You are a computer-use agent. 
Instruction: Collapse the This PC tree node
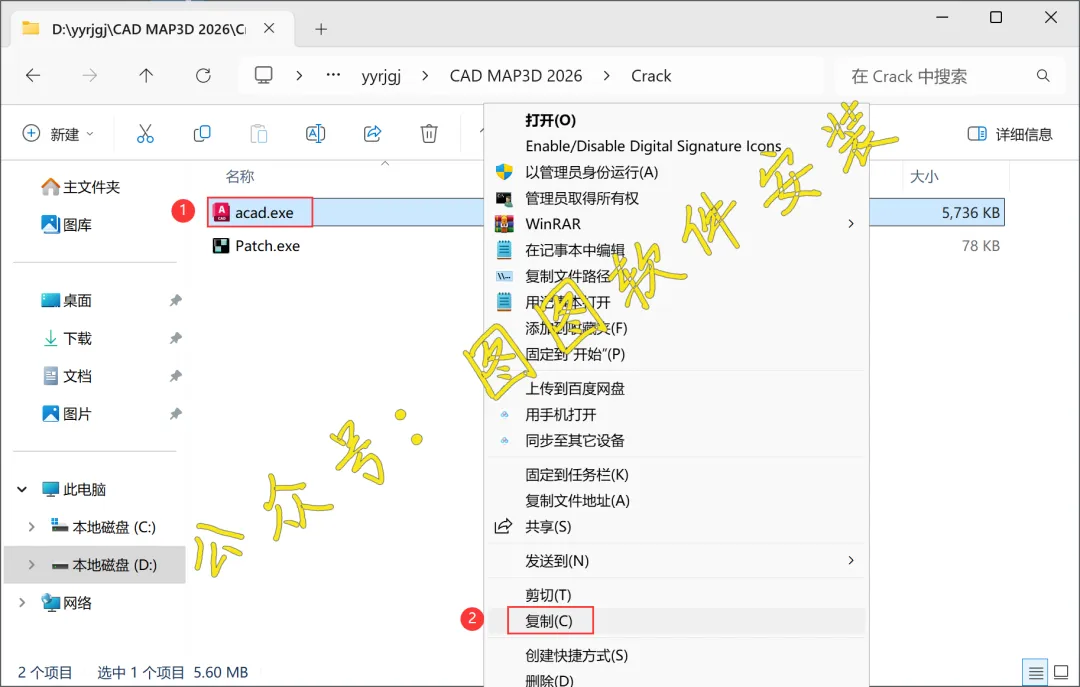[22, 489]
